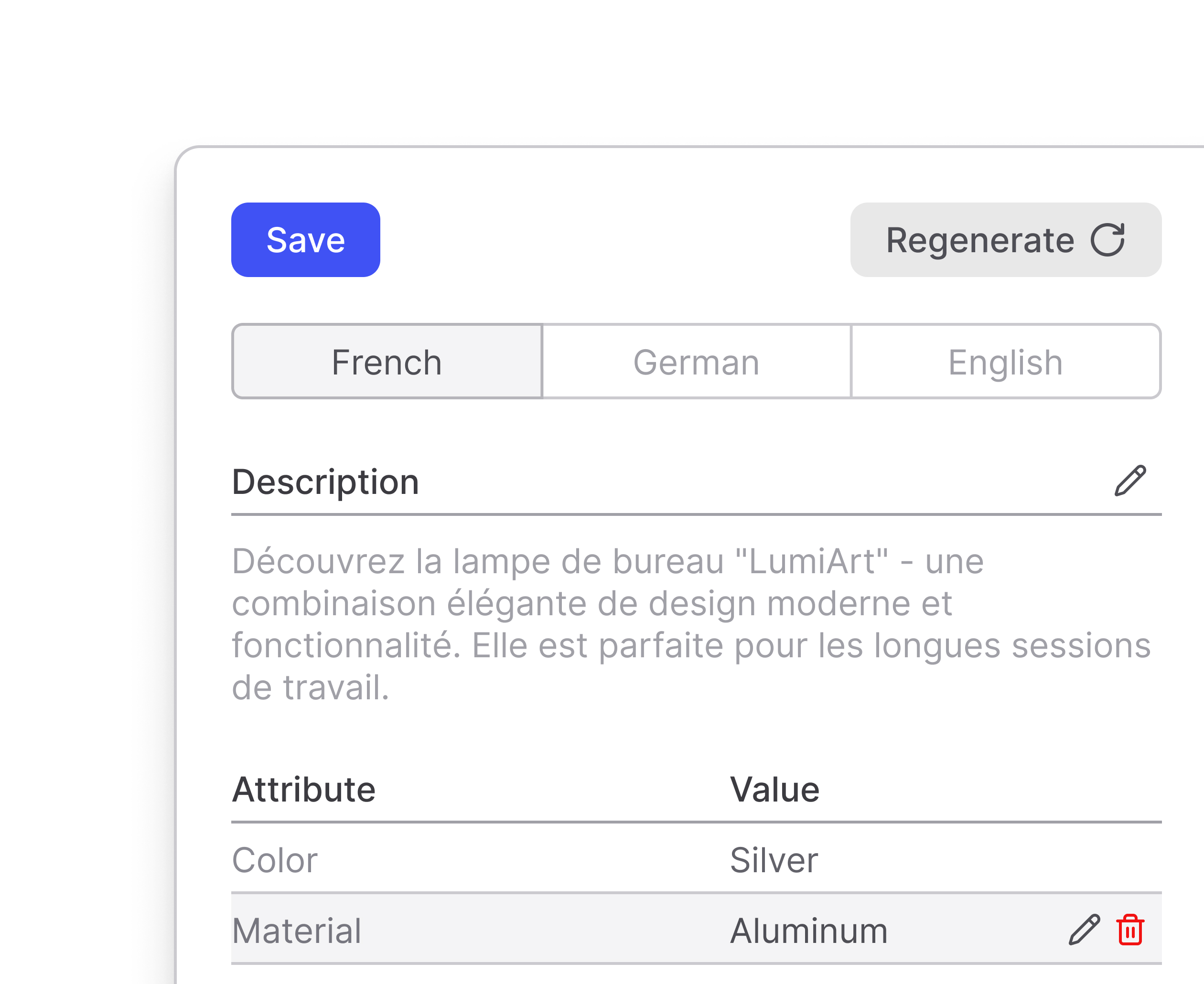The height and width of the screenshot is (984, 1204).
Task: Click the word LumiArt in the description
Action: click(812, 562)
